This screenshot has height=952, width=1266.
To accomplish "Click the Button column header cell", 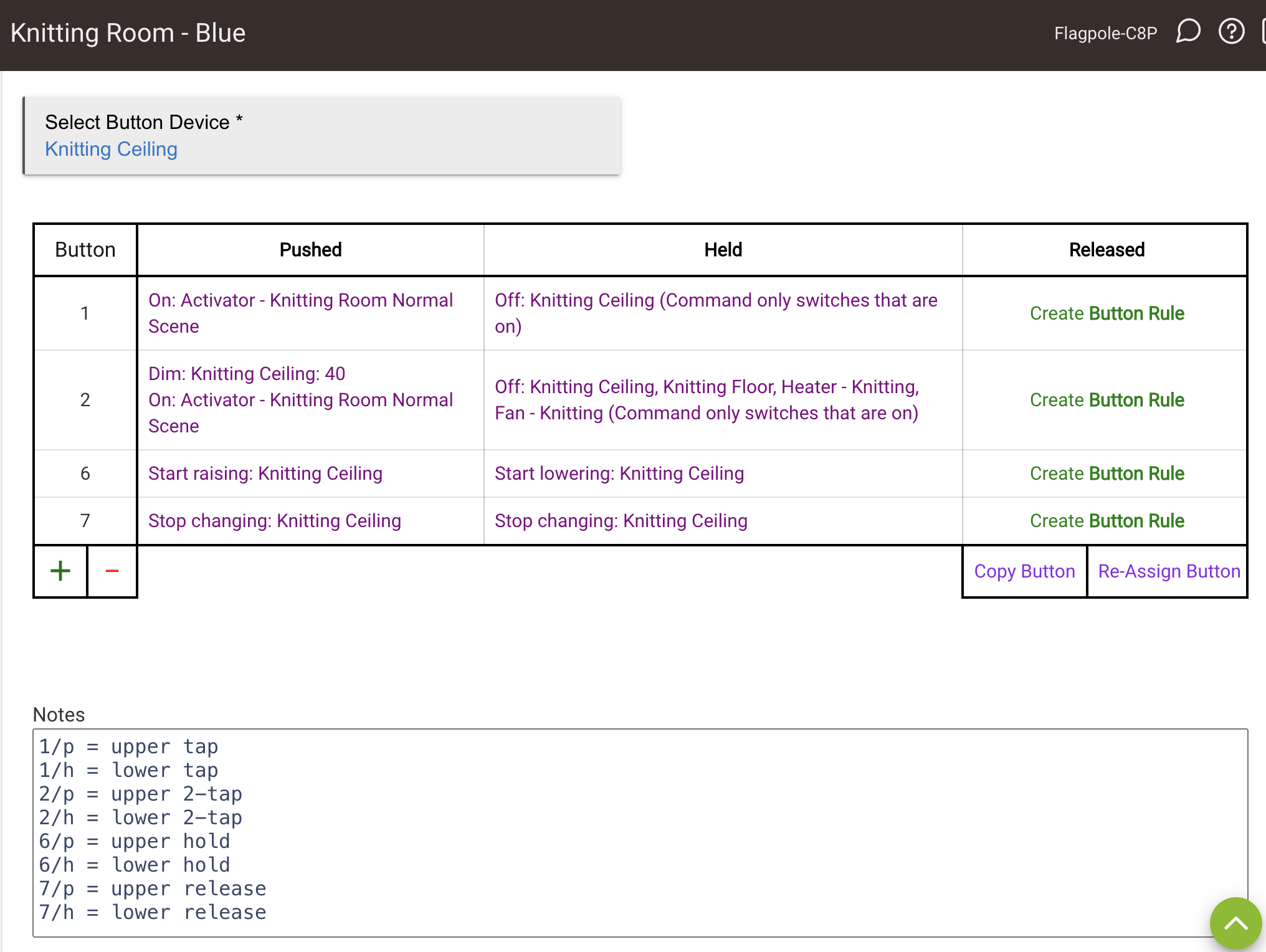I will 85,250.
